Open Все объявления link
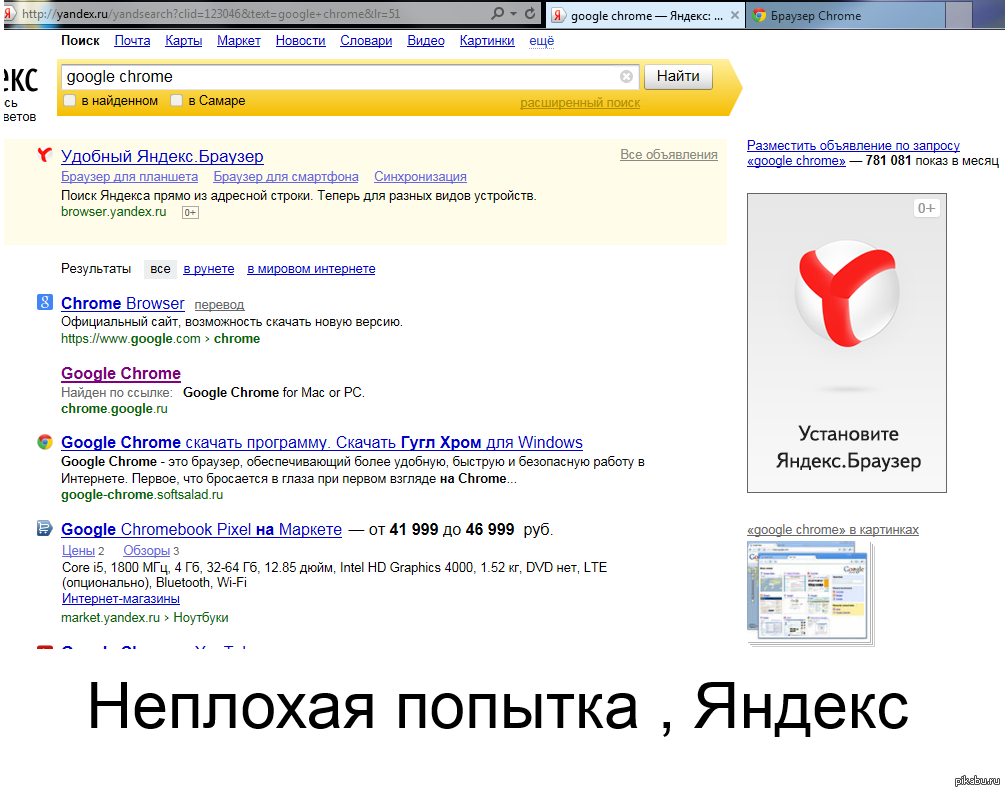 (669, 154)
